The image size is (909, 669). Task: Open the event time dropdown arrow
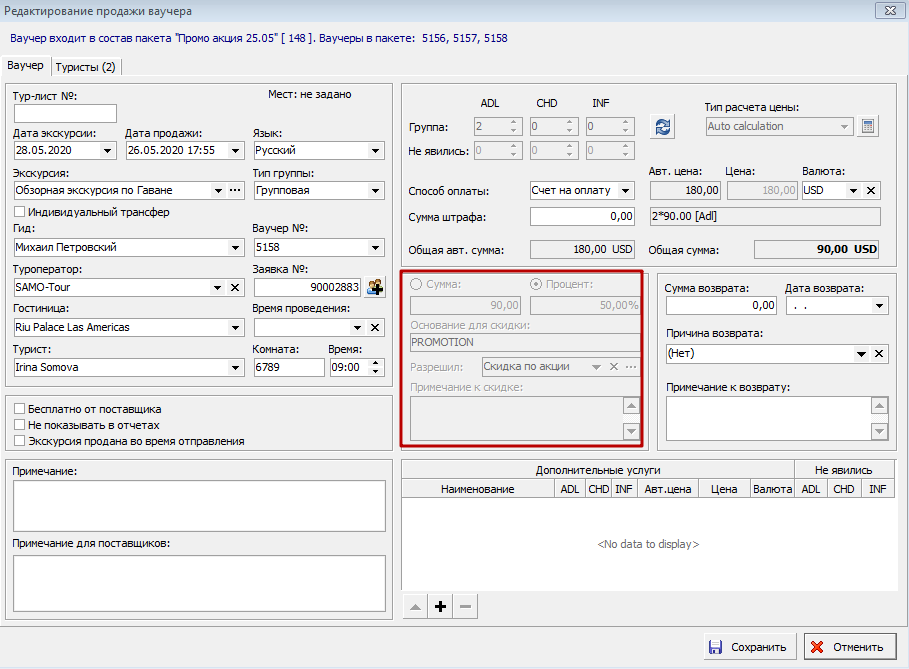pos(358,328)
